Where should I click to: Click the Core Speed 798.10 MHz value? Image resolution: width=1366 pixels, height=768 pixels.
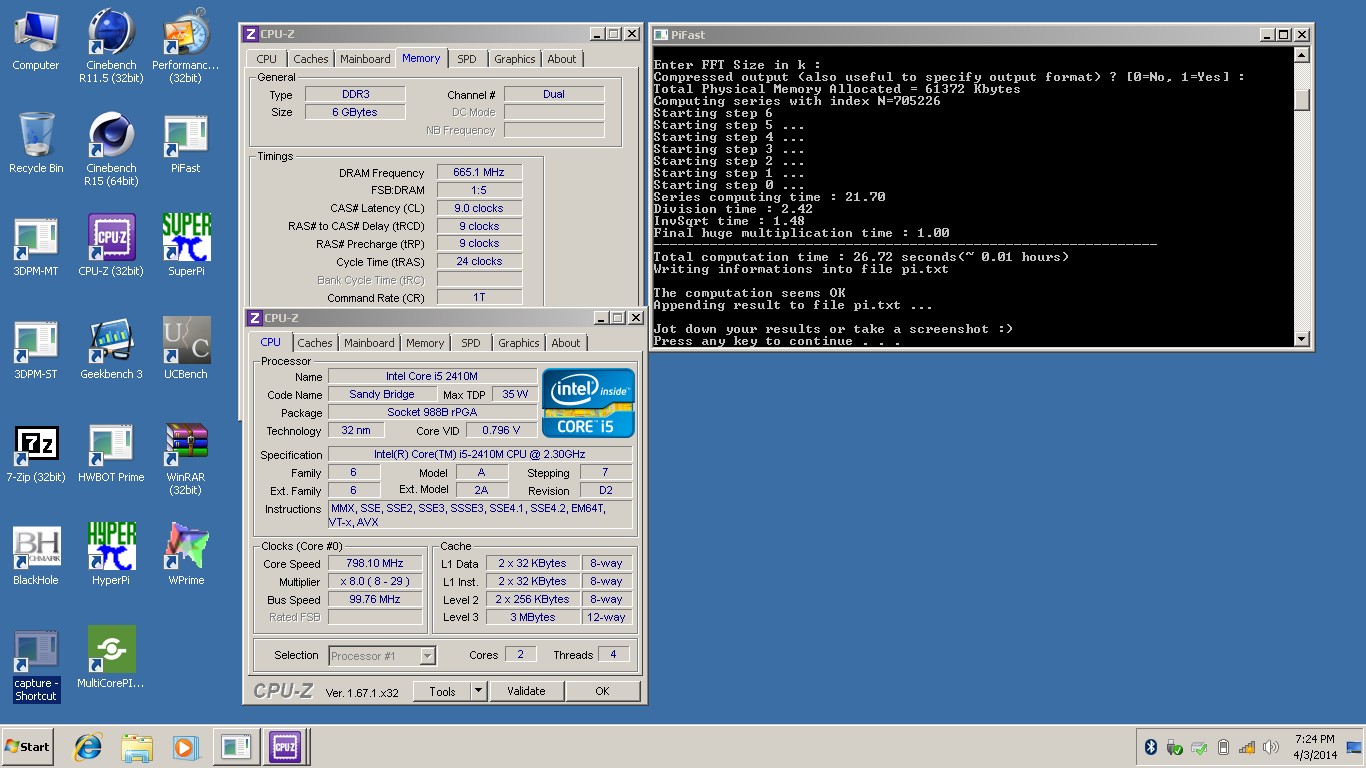(x=374, y=564)
